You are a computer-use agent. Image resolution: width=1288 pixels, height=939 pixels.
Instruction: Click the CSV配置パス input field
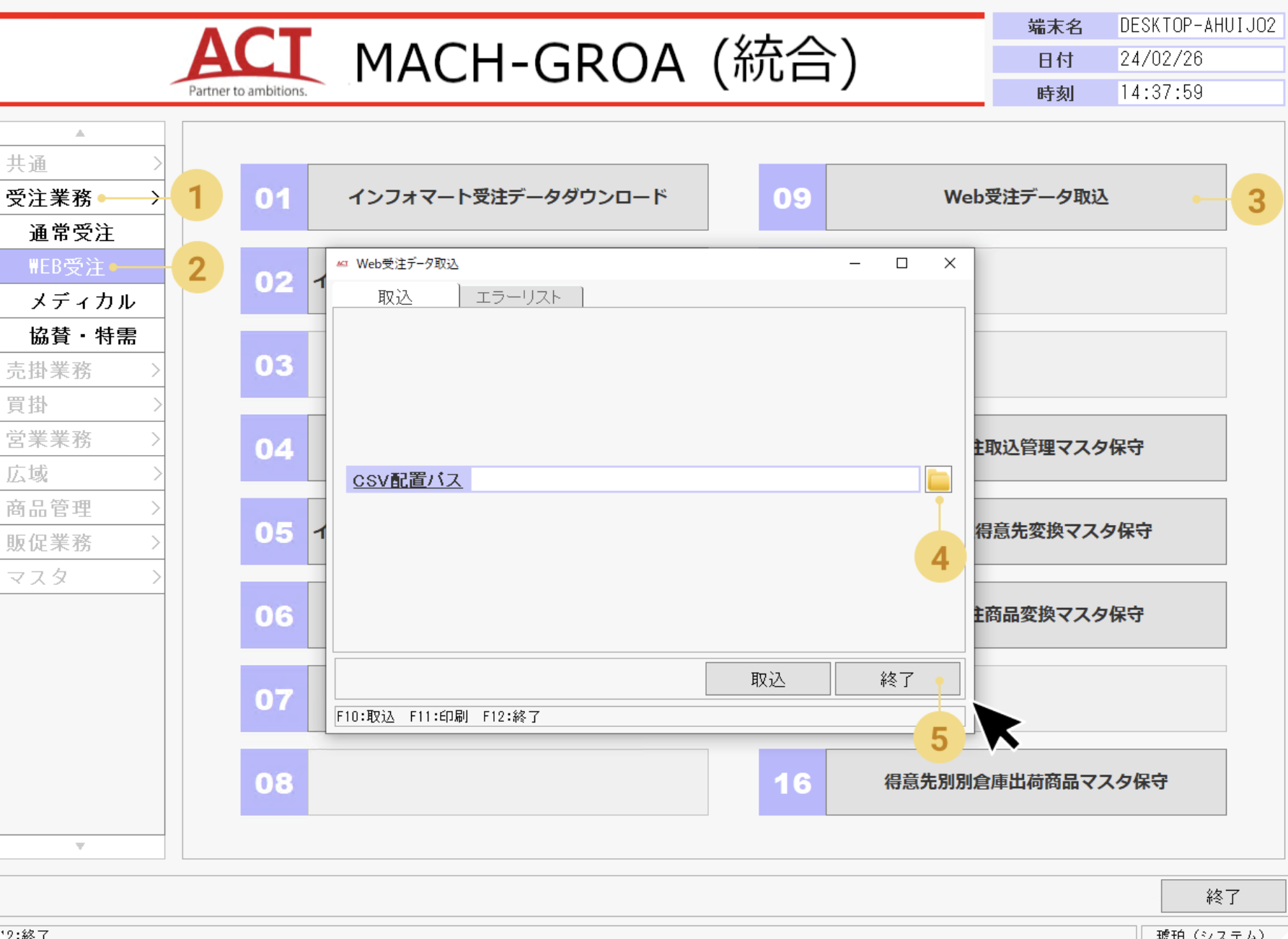695,480
